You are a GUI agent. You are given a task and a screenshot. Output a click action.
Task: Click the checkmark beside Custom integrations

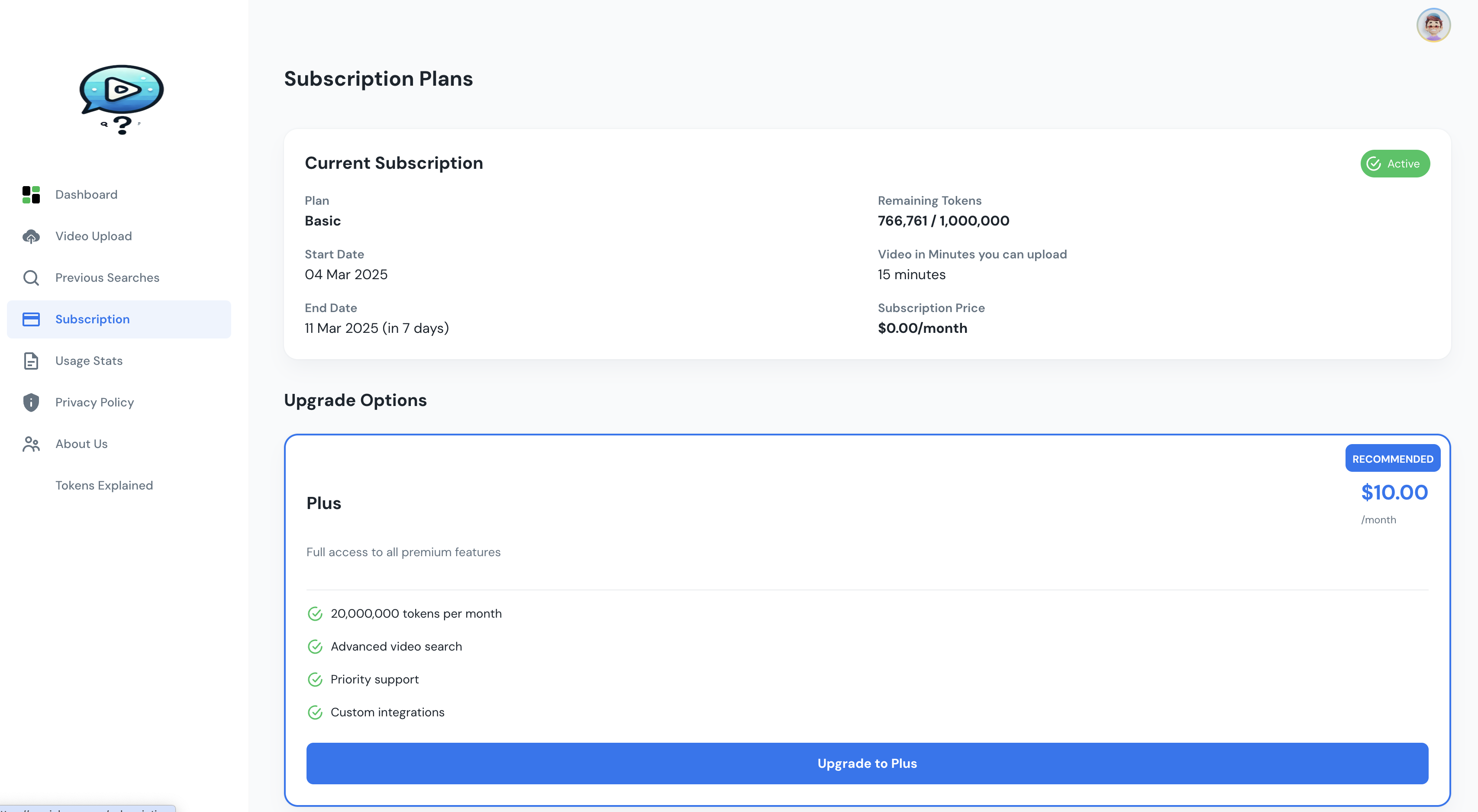pos(315,712)
